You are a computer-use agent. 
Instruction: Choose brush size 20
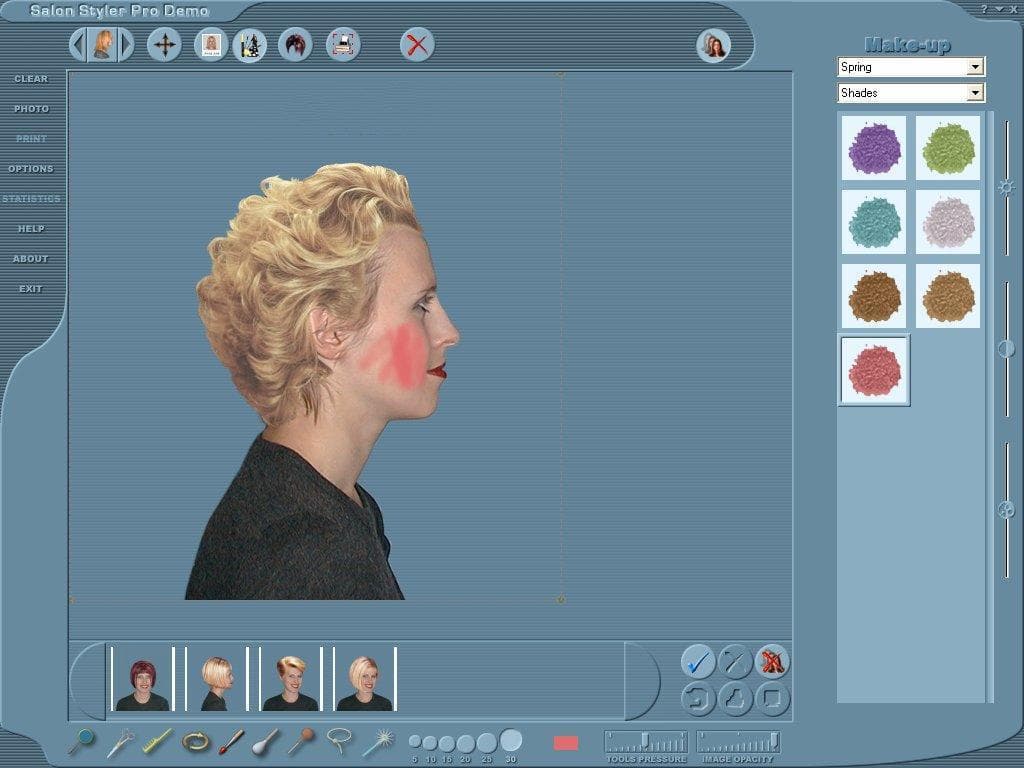pyautogui.click(x=465, y=743)
